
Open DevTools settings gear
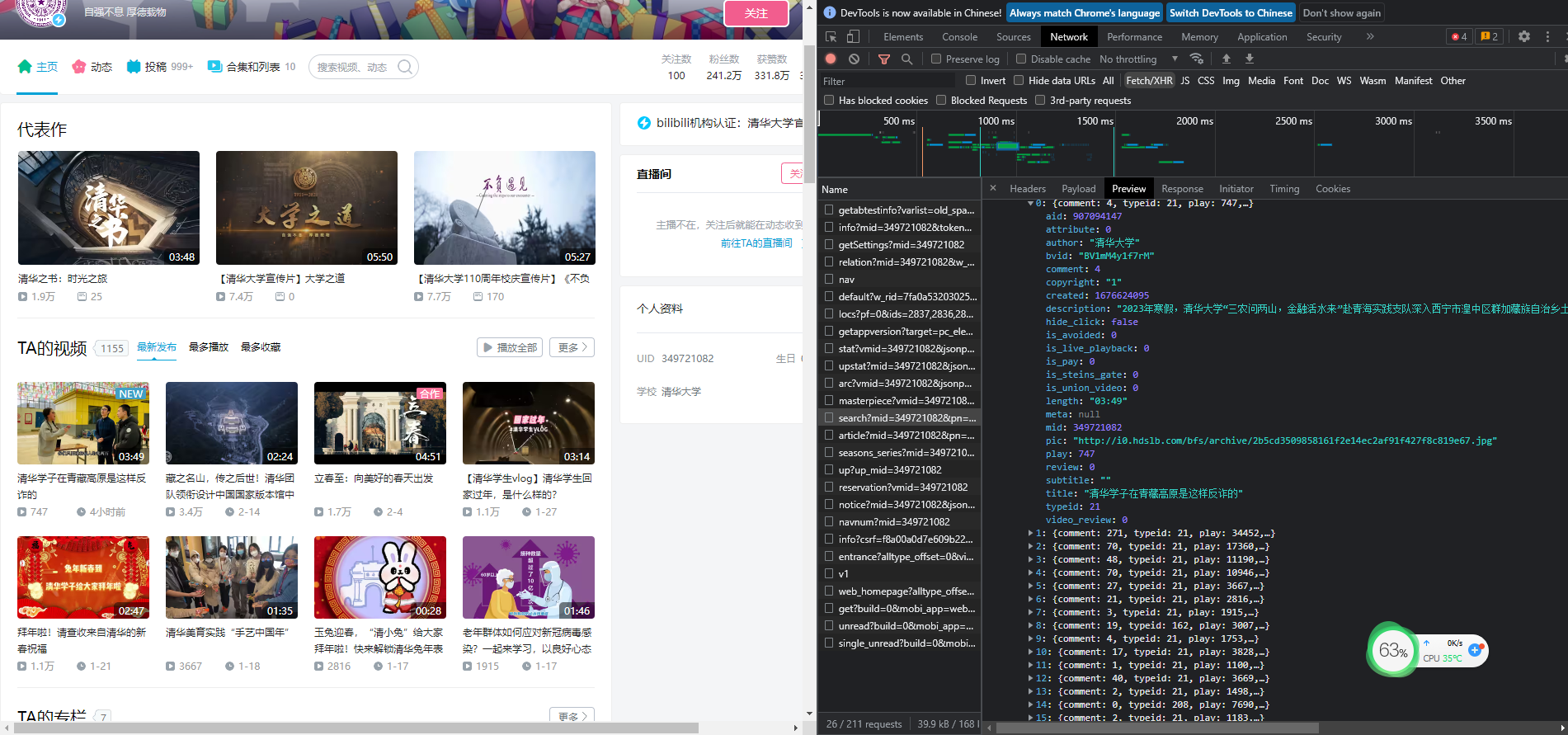(1524, 36)
